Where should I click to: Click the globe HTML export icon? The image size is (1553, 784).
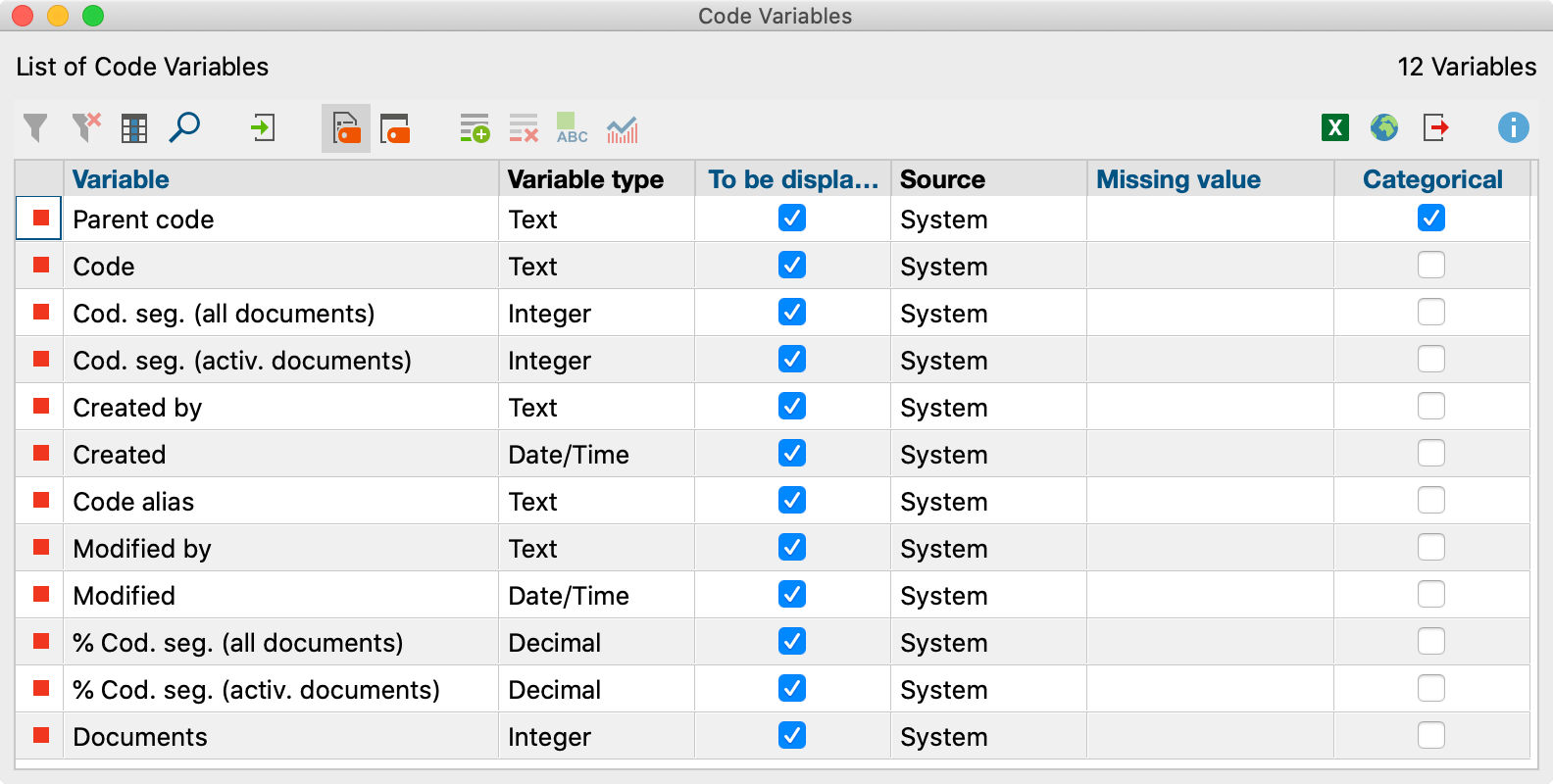pos(1384,128)
